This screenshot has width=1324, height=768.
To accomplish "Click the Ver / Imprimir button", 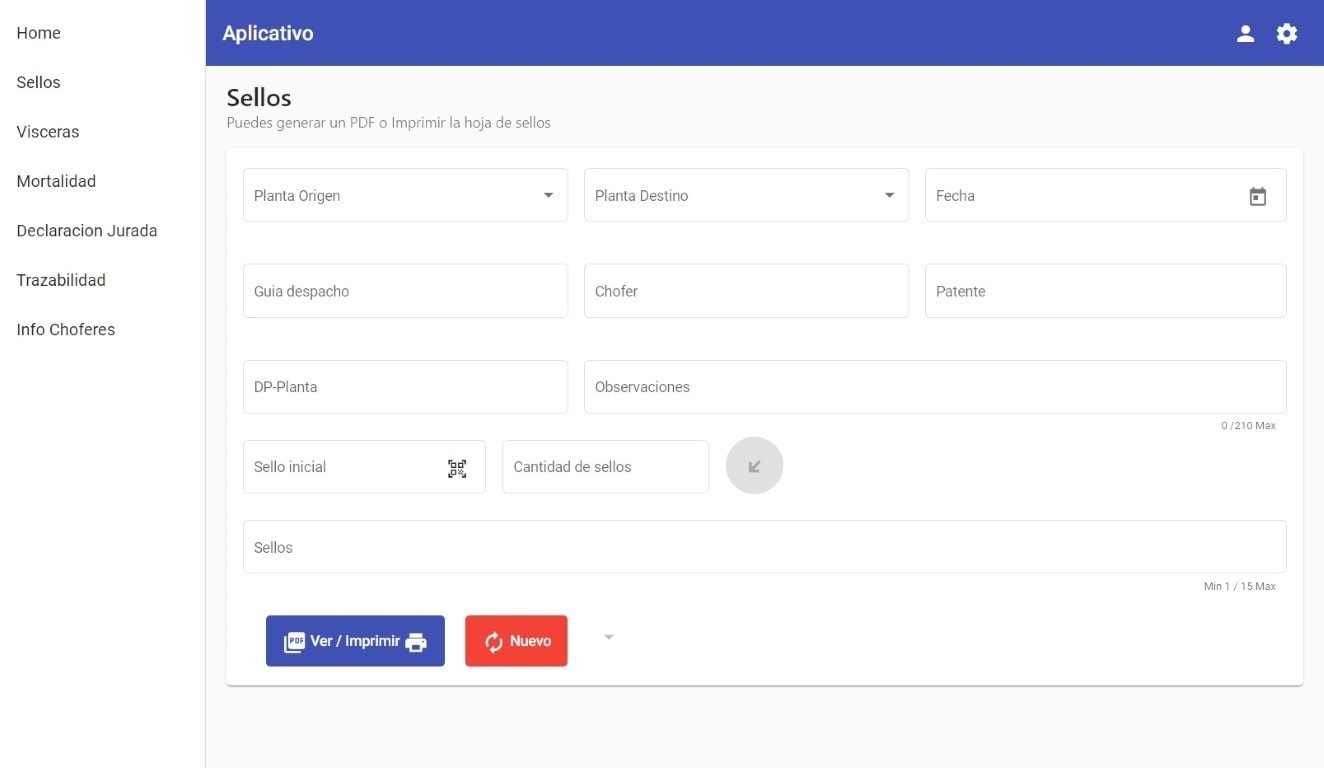I will pos(355,641).
